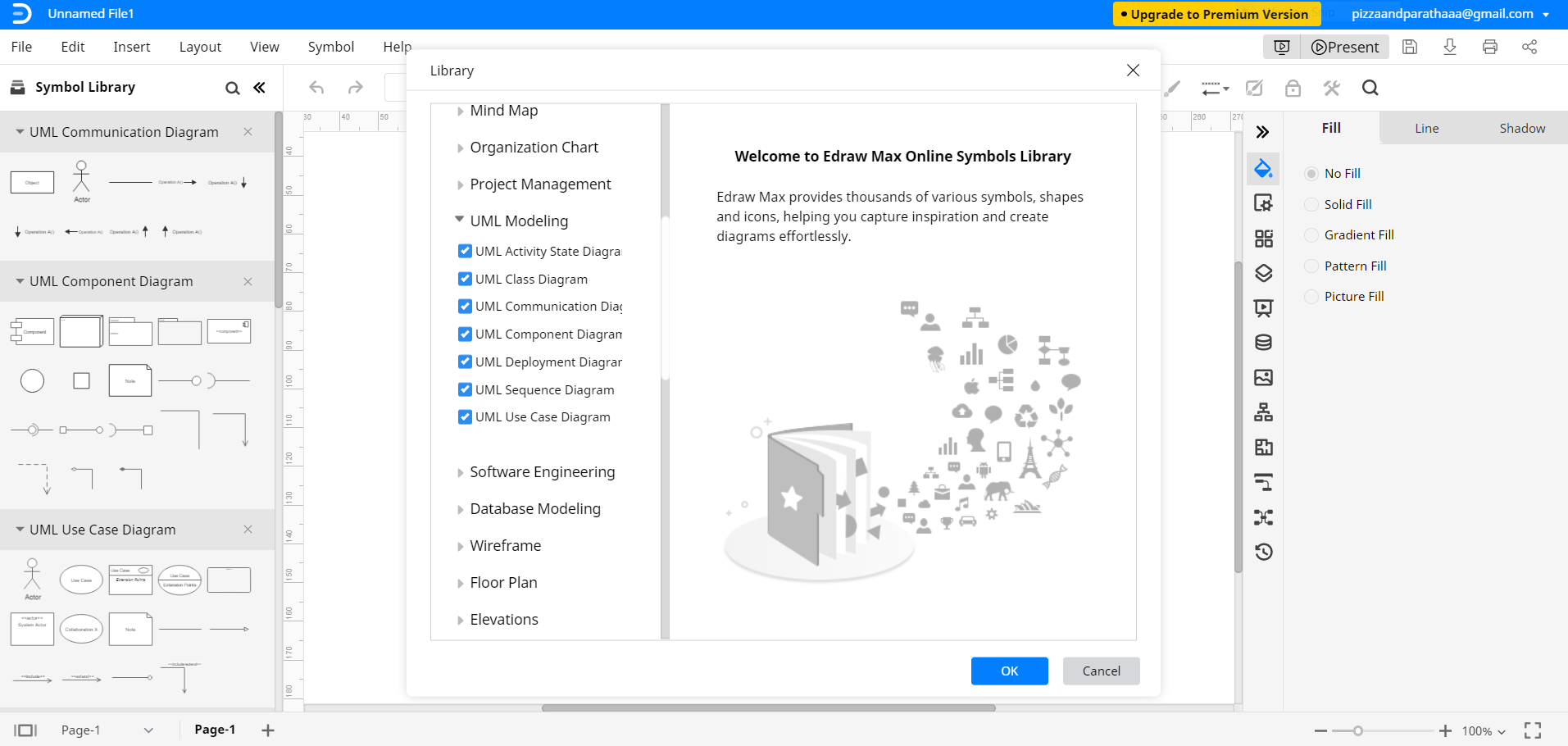Expand the Project Management category

pos(460,185)
